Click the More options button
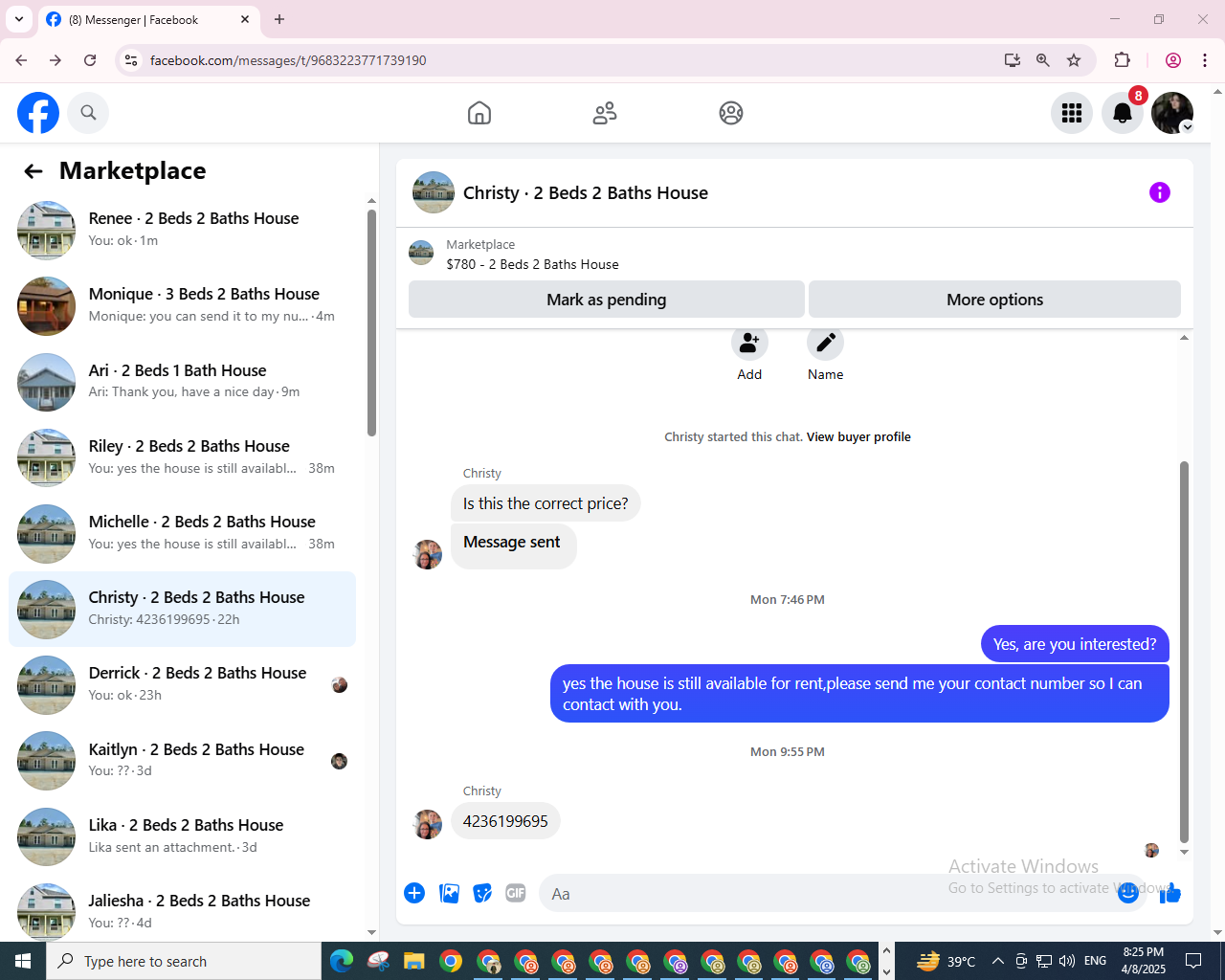This screenshot has height=980, width=1225. click(x=994, y=300)
